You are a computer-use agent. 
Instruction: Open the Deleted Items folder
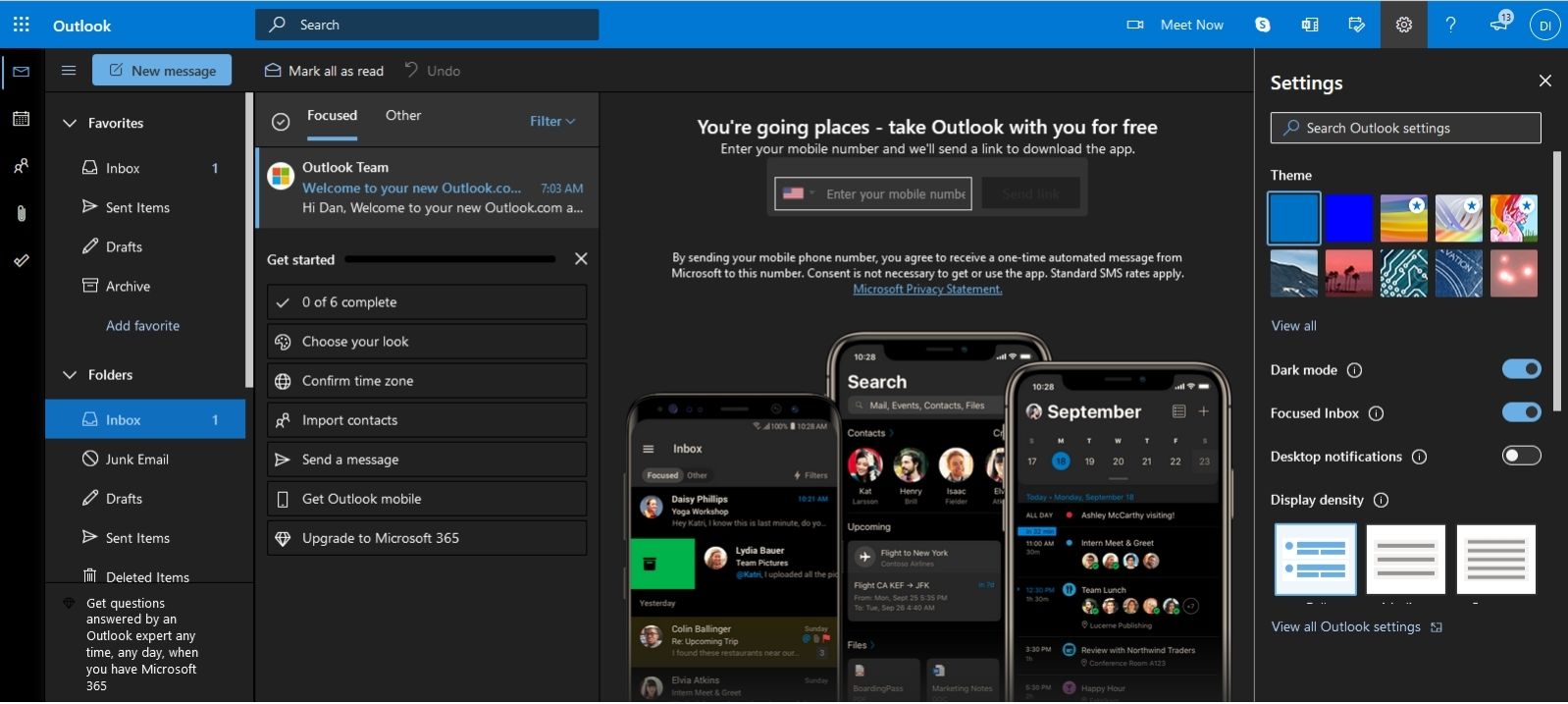pos(145,575)
